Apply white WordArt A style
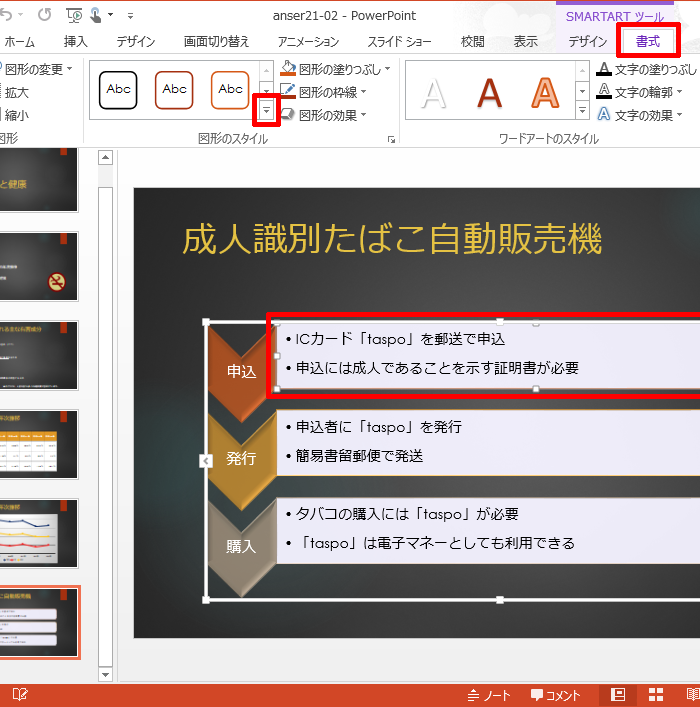Viewport: 700px width, 707px height. [x=433, y=93]
